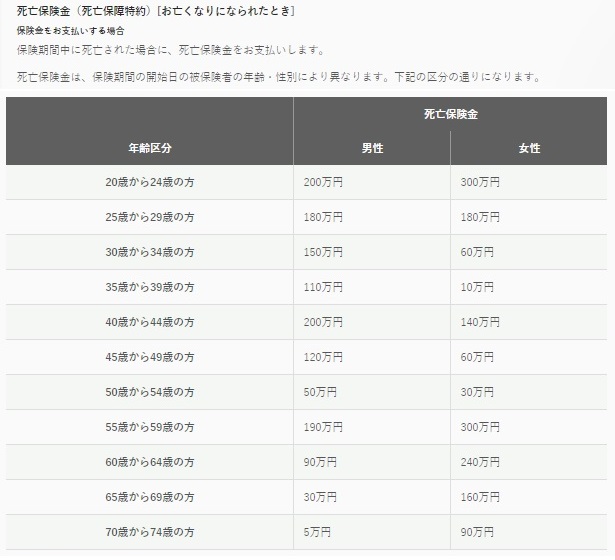Viewport: 615px width, 560px height.
Task: Click female 180万円 in the 25歳から29歳 row
Action: point(480,217)
